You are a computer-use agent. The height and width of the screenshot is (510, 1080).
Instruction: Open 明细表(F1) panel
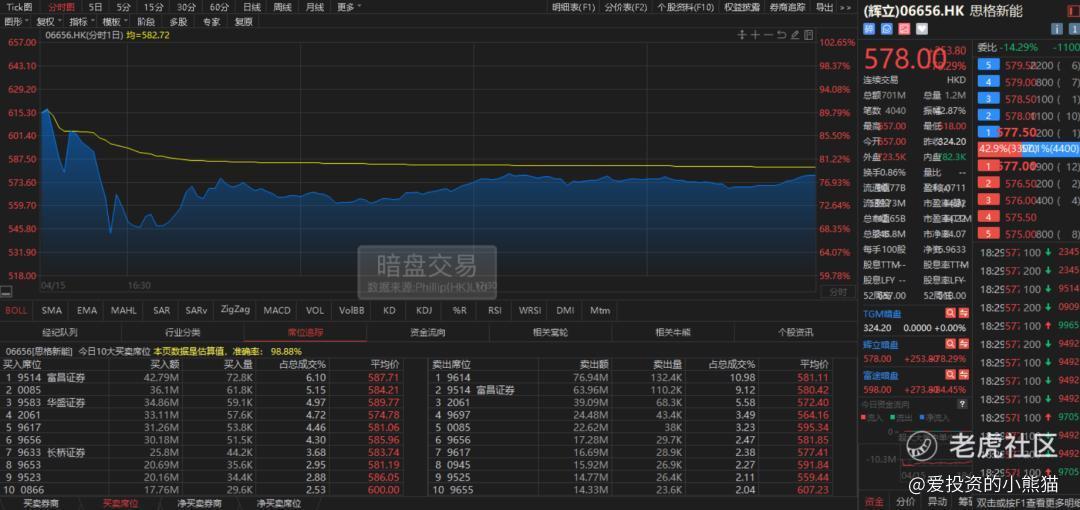(x=573, y=7)
